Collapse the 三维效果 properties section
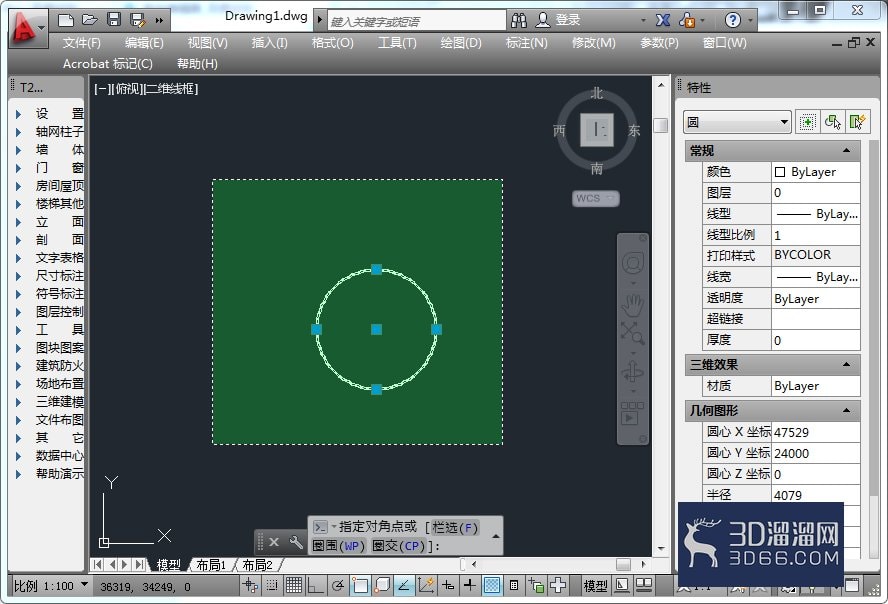 coord(846,365)
